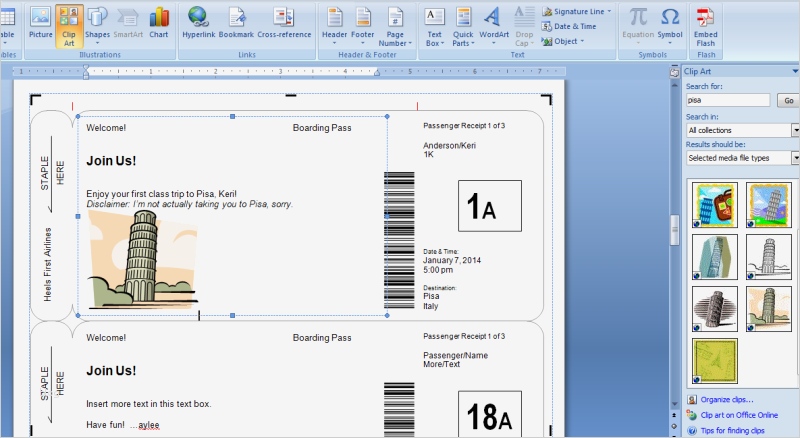Open the Clip Art pane options arrow
This screenshot has height=438, width=800.
coord(795,71)
